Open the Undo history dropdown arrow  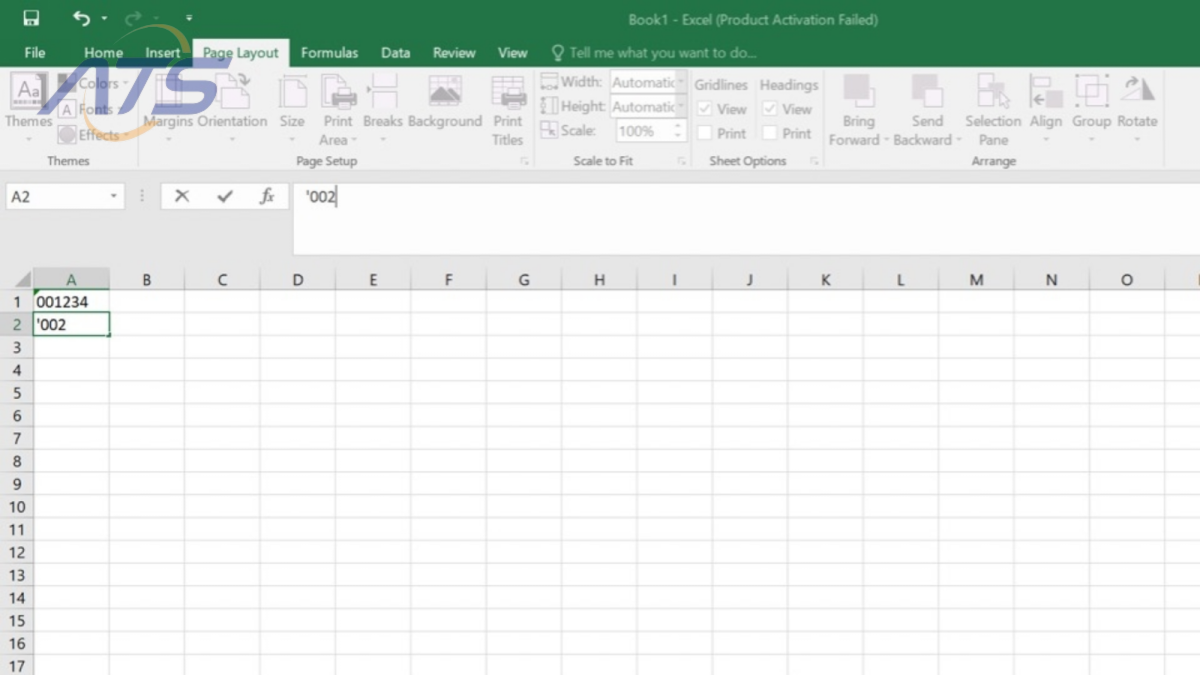[104, 19]
